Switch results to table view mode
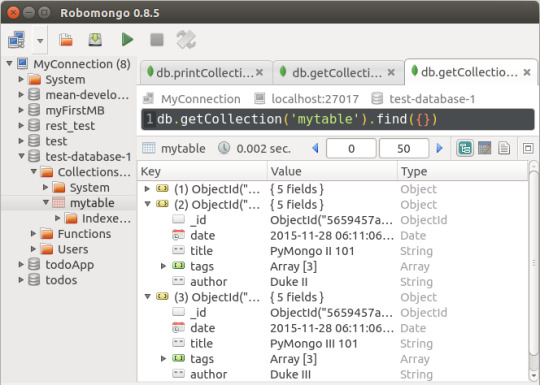The width and height of the screenshot is (540, 385). 485,149
